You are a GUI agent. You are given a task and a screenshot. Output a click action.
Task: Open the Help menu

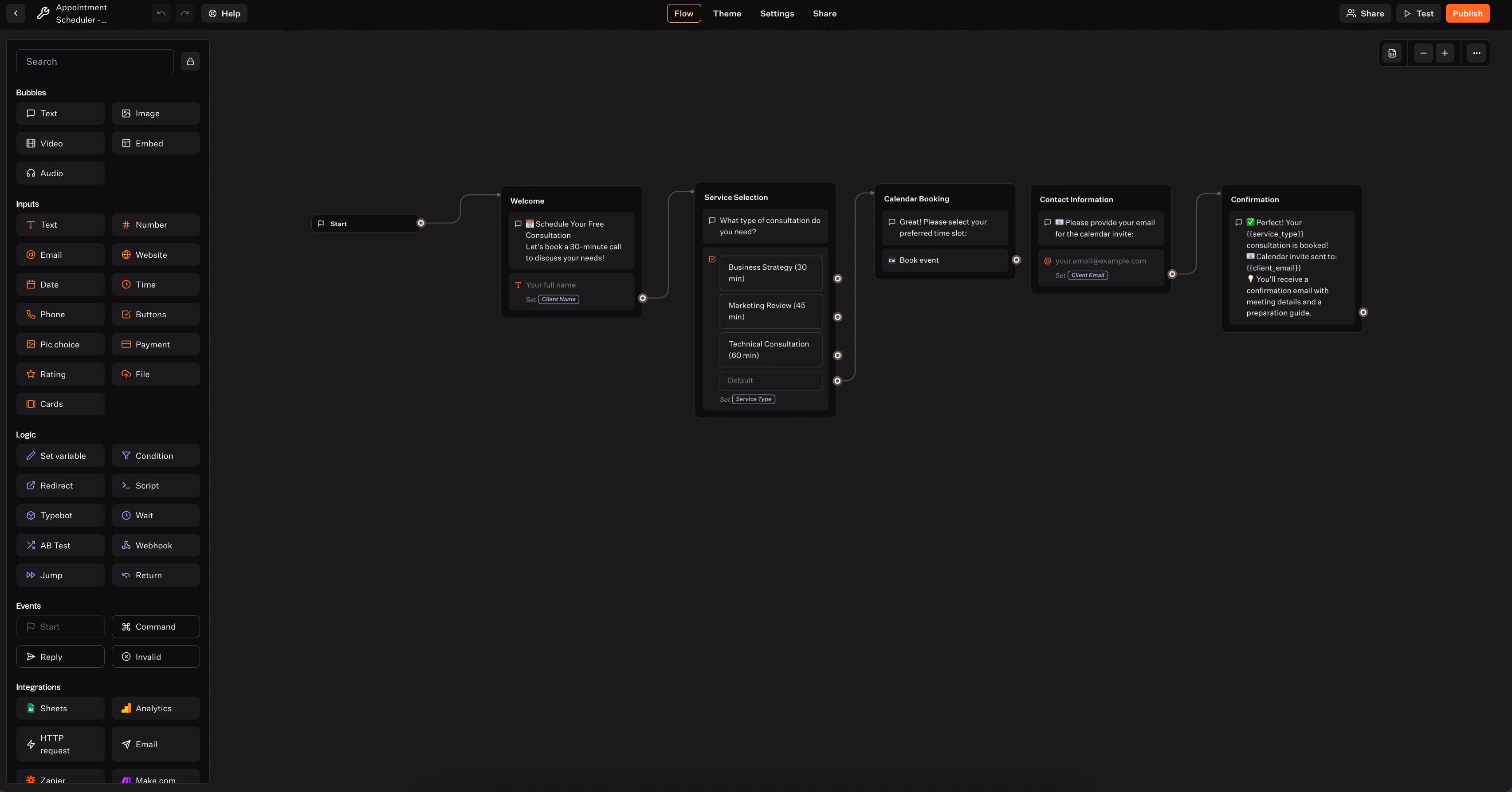coord(224,13)
